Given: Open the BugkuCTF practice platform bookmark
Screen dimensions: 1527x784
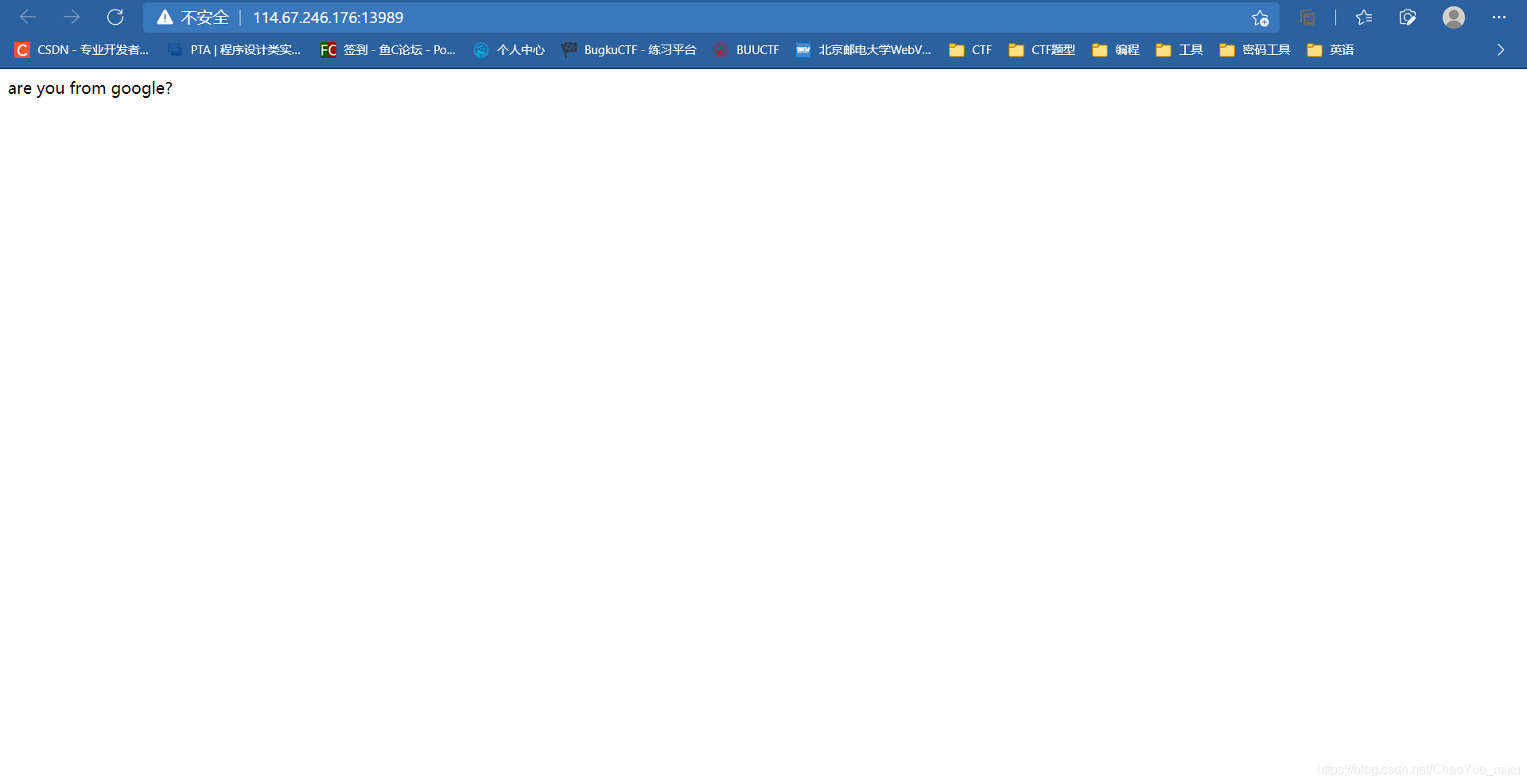Looking at the screenshot, I should point(628,50).
